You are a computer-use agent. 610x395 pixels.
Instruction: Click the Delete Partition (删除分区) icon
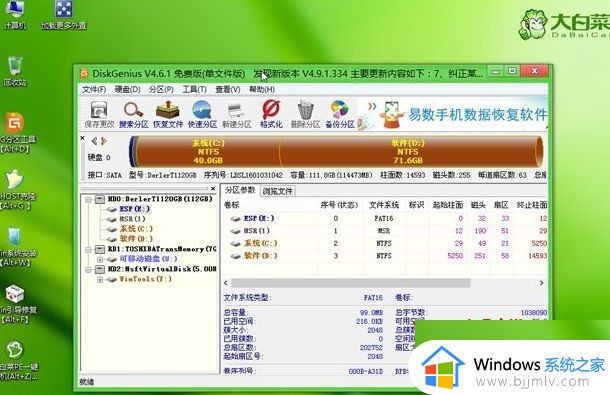[305, 114]
